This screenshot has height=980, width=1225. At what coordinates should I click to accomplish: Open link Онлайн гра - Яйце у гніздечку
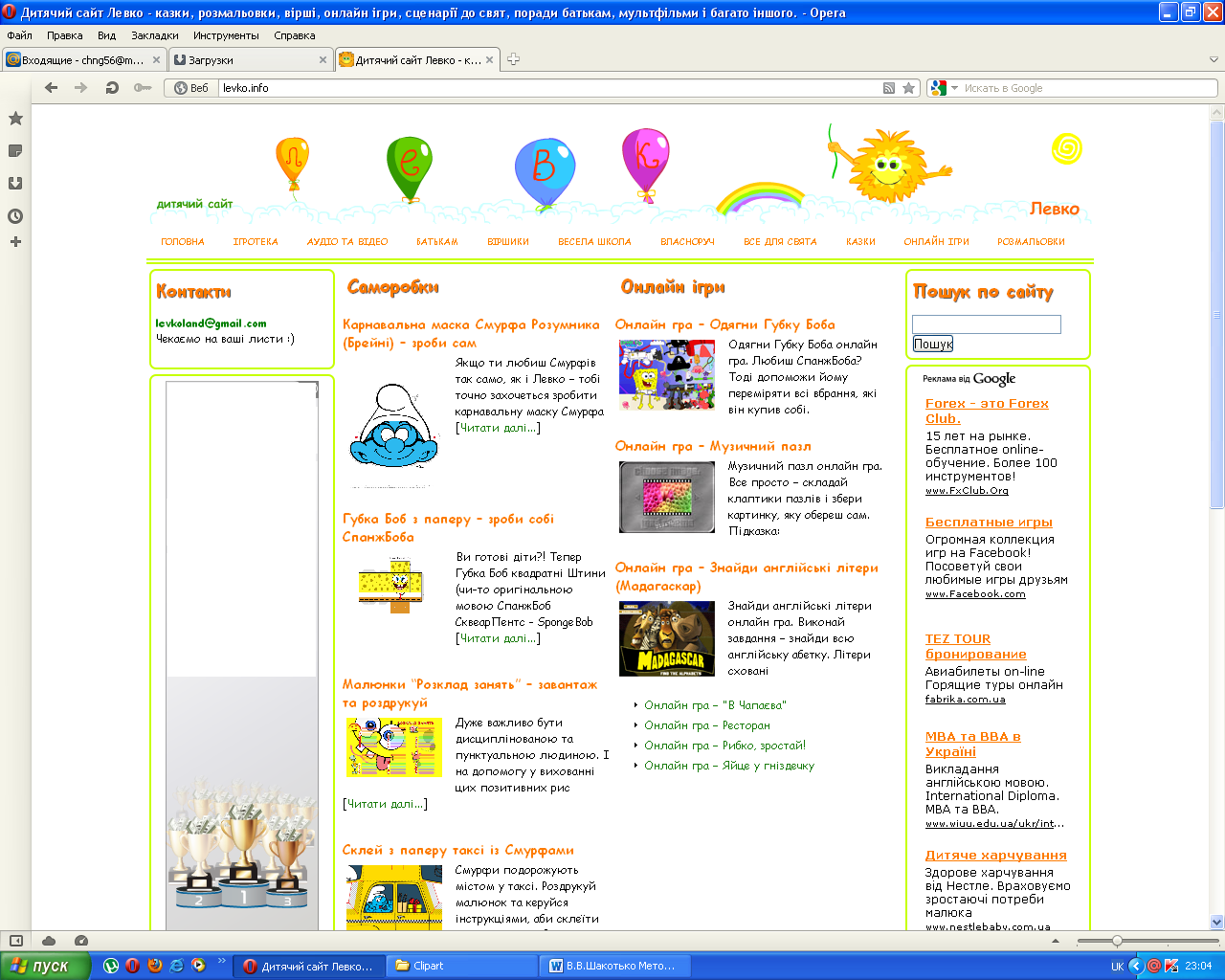729,766
